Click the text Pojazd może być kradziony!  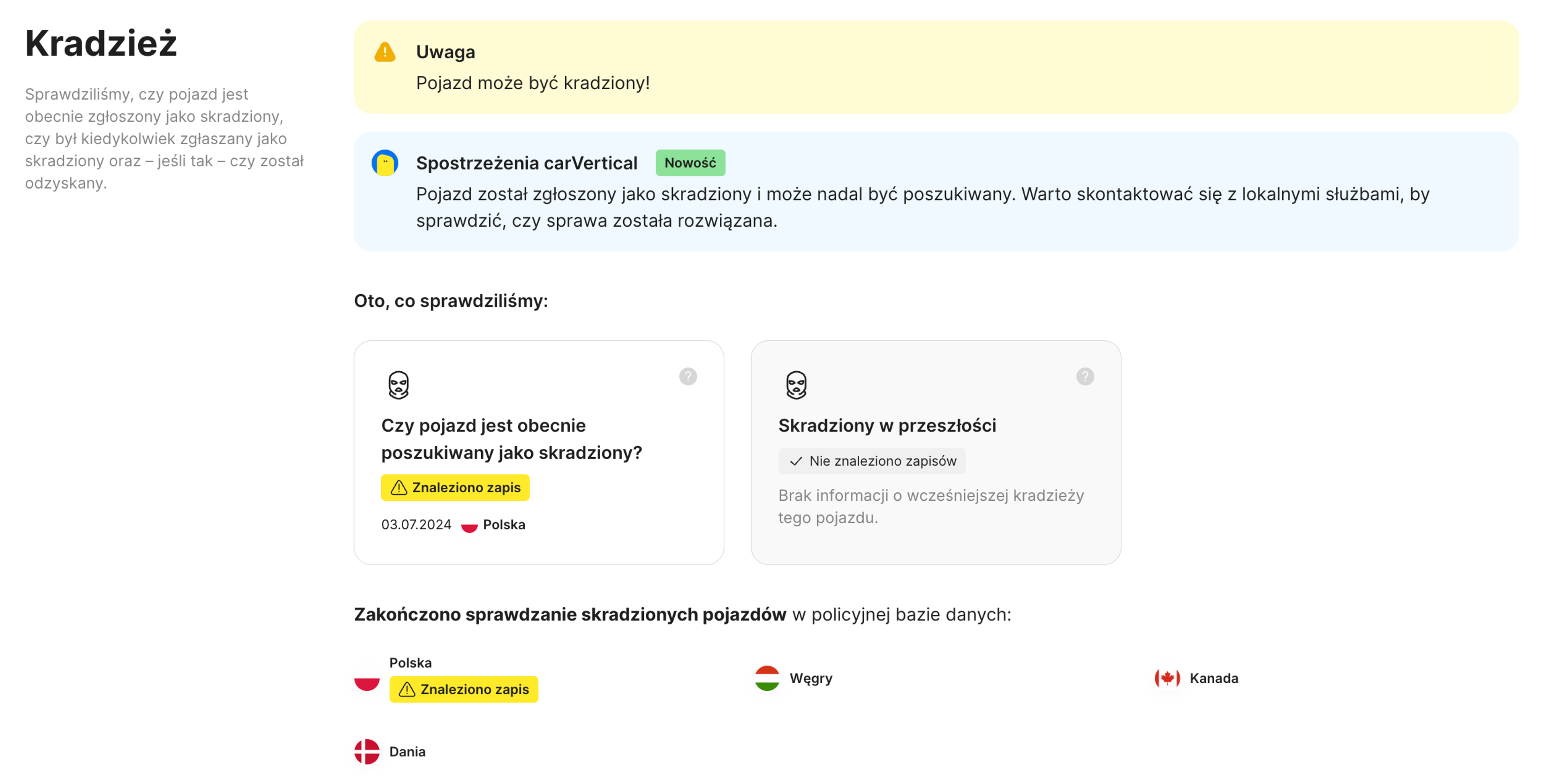click(533, 83)
